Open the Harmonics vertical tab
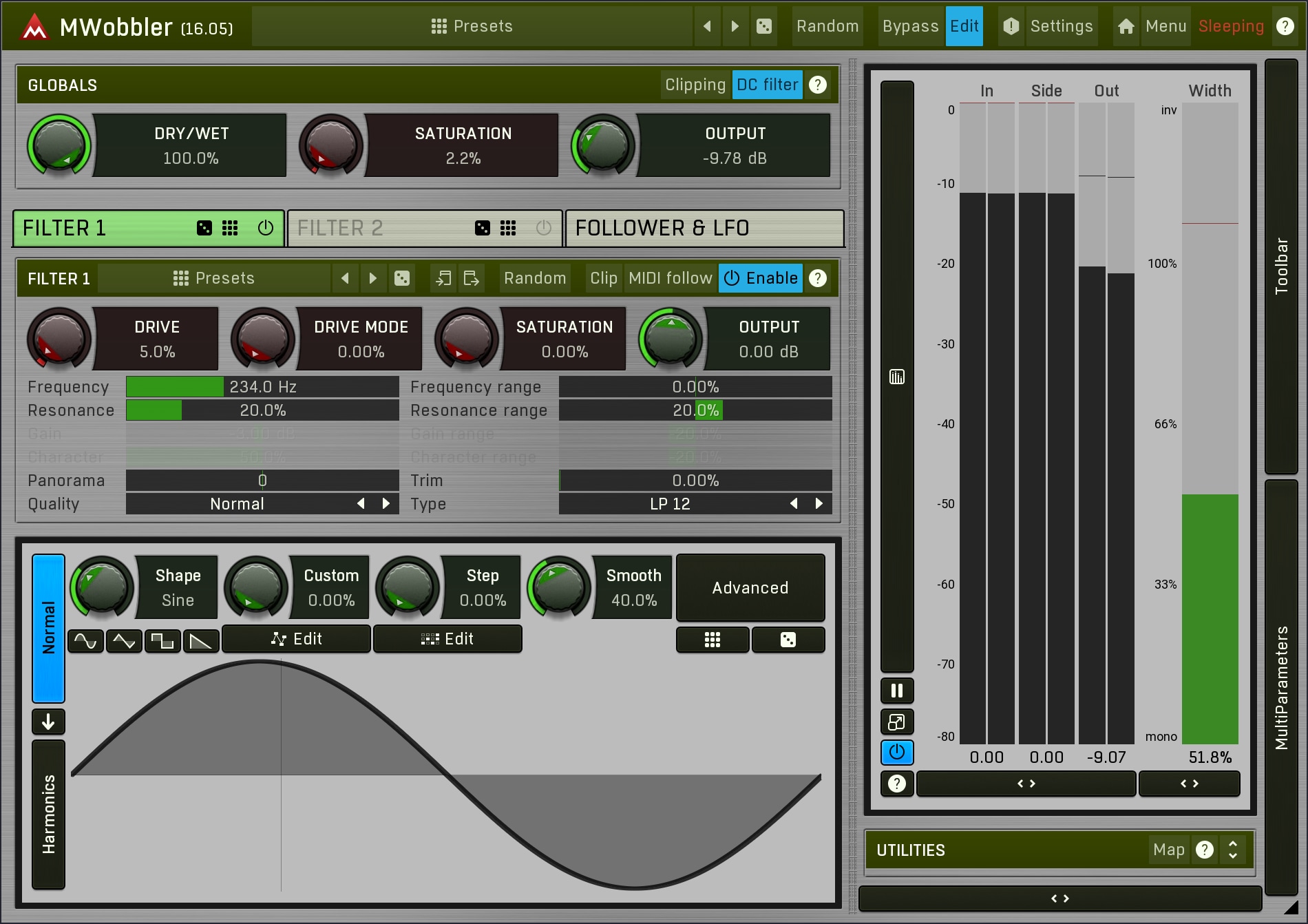The width and height of the screenshot is (1308, 924). pos(48,815)
